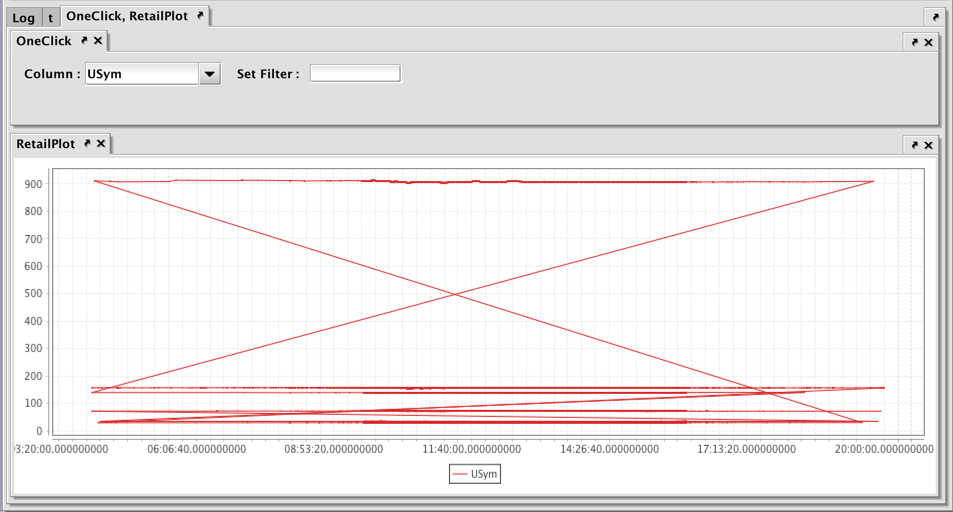This screenshot has width=953, height=512.
Task: Open the t tab
Action: click(x=50, y=18)
